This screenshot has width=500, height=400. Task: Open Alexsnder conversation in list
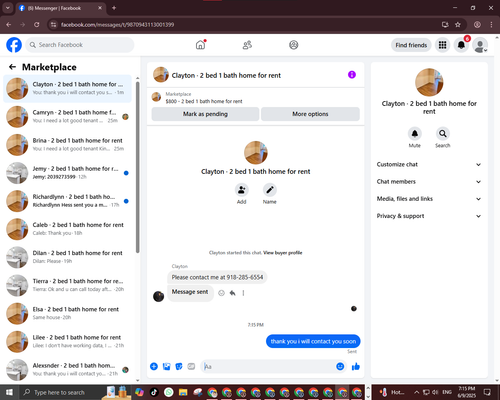(67, 370)
